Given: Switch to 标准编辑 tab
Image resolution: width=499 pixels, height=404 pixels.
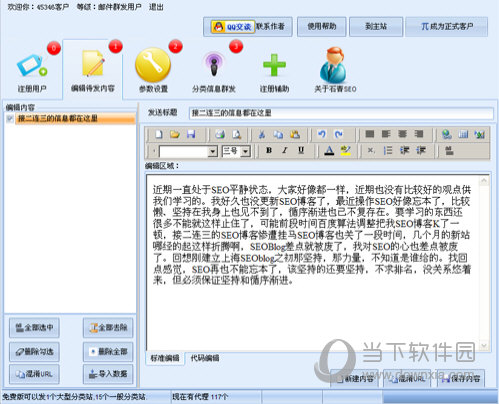Looking at the screenshot, I should [x=165, y=358].
